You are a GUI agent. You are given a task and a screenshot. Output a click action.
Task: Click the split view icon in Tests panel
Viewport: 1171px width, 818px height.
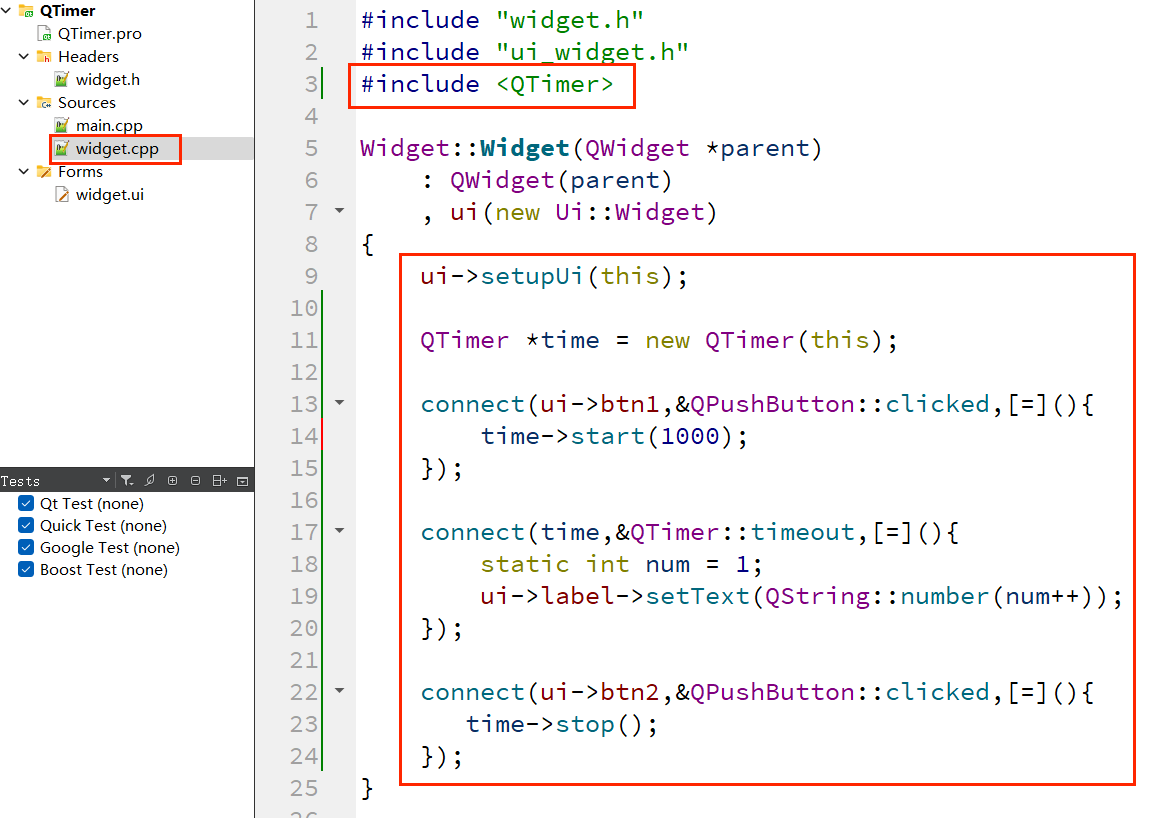tap(220, 480)
